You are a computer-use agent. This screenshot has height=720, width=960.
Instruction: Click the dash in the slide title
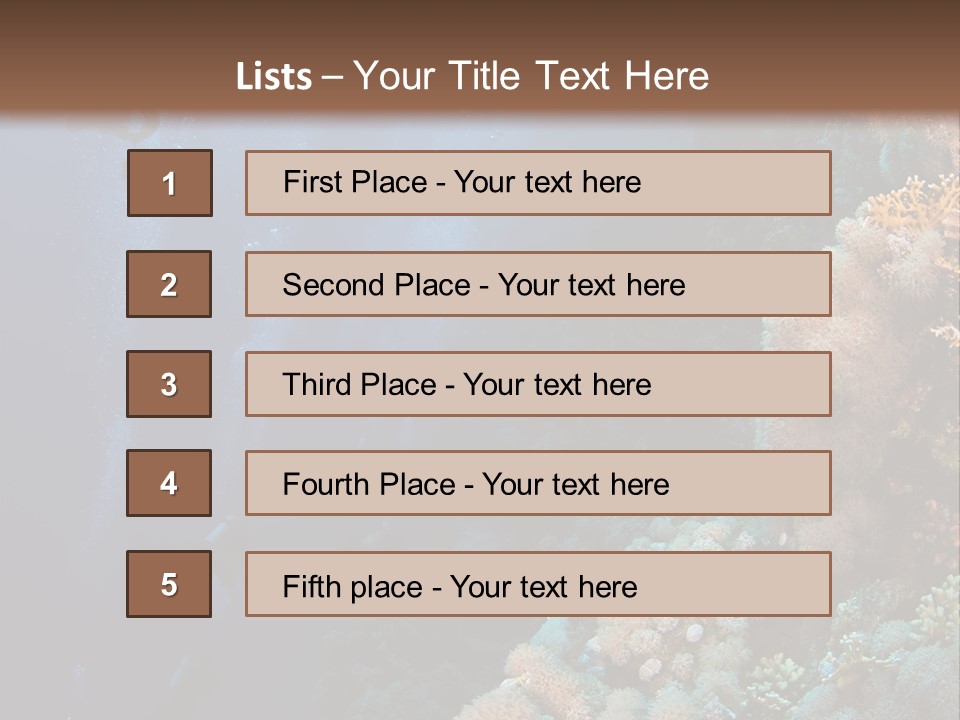tap(332, 77)
